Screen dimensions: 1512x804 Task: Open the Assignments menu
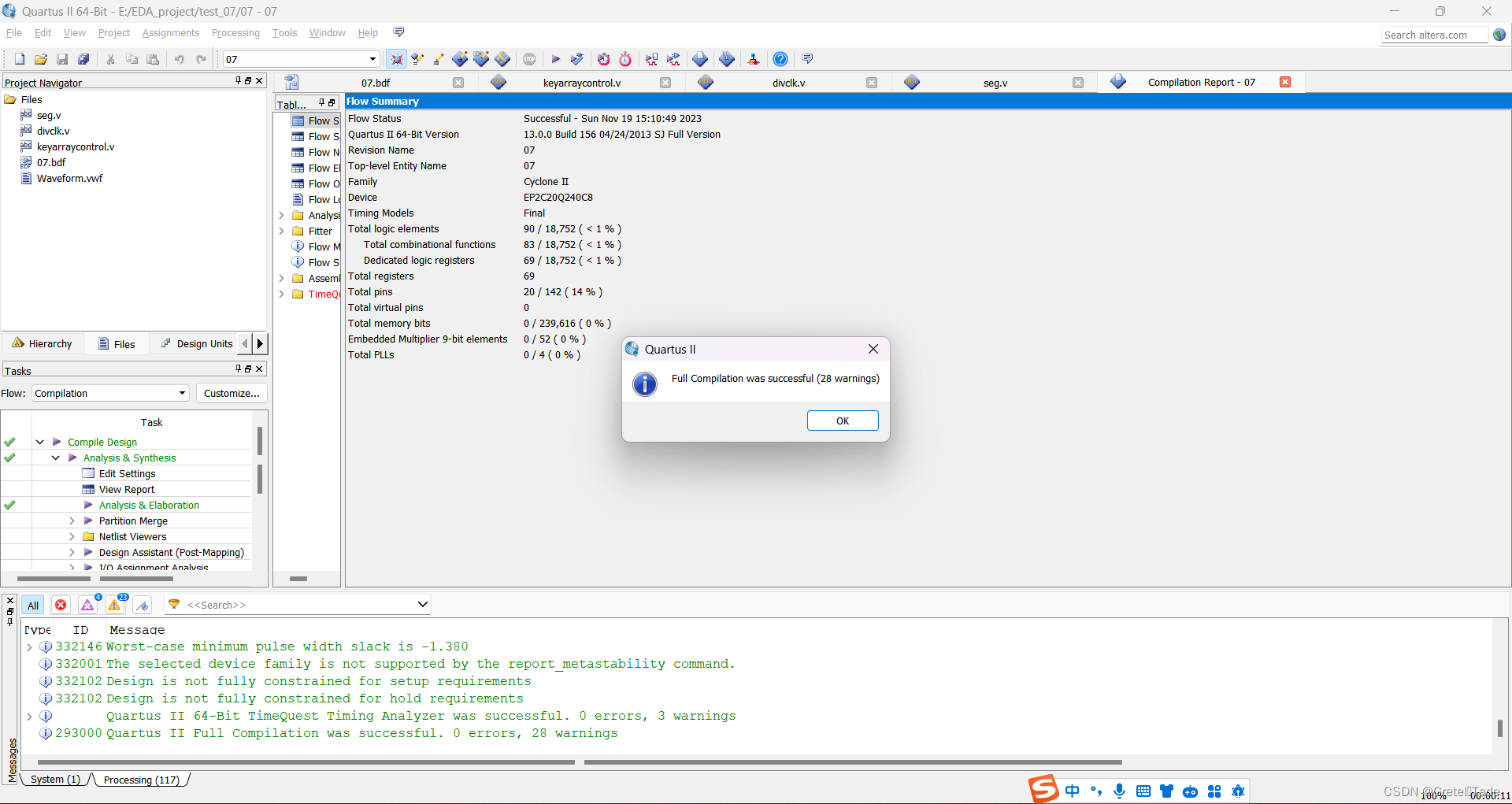click(x=171, y=33)
